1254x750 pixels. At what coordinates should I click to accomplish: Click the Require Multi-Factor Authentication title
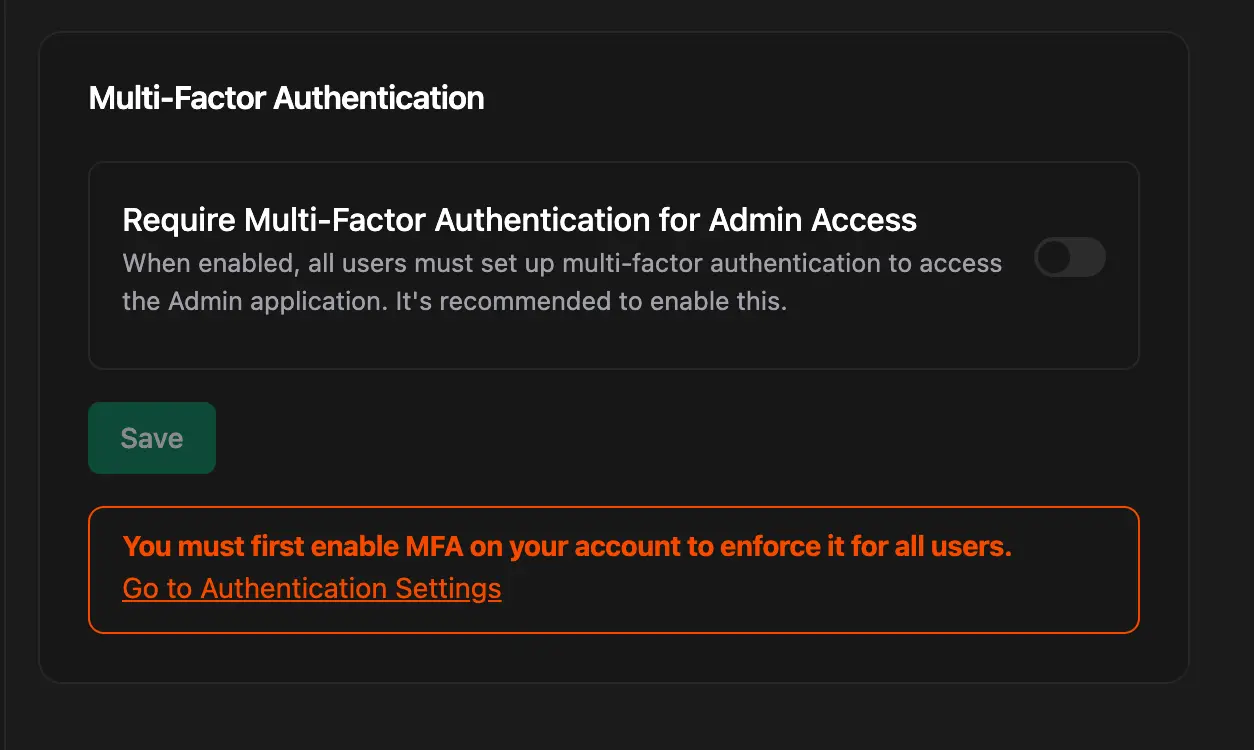(x=518, y=219)
